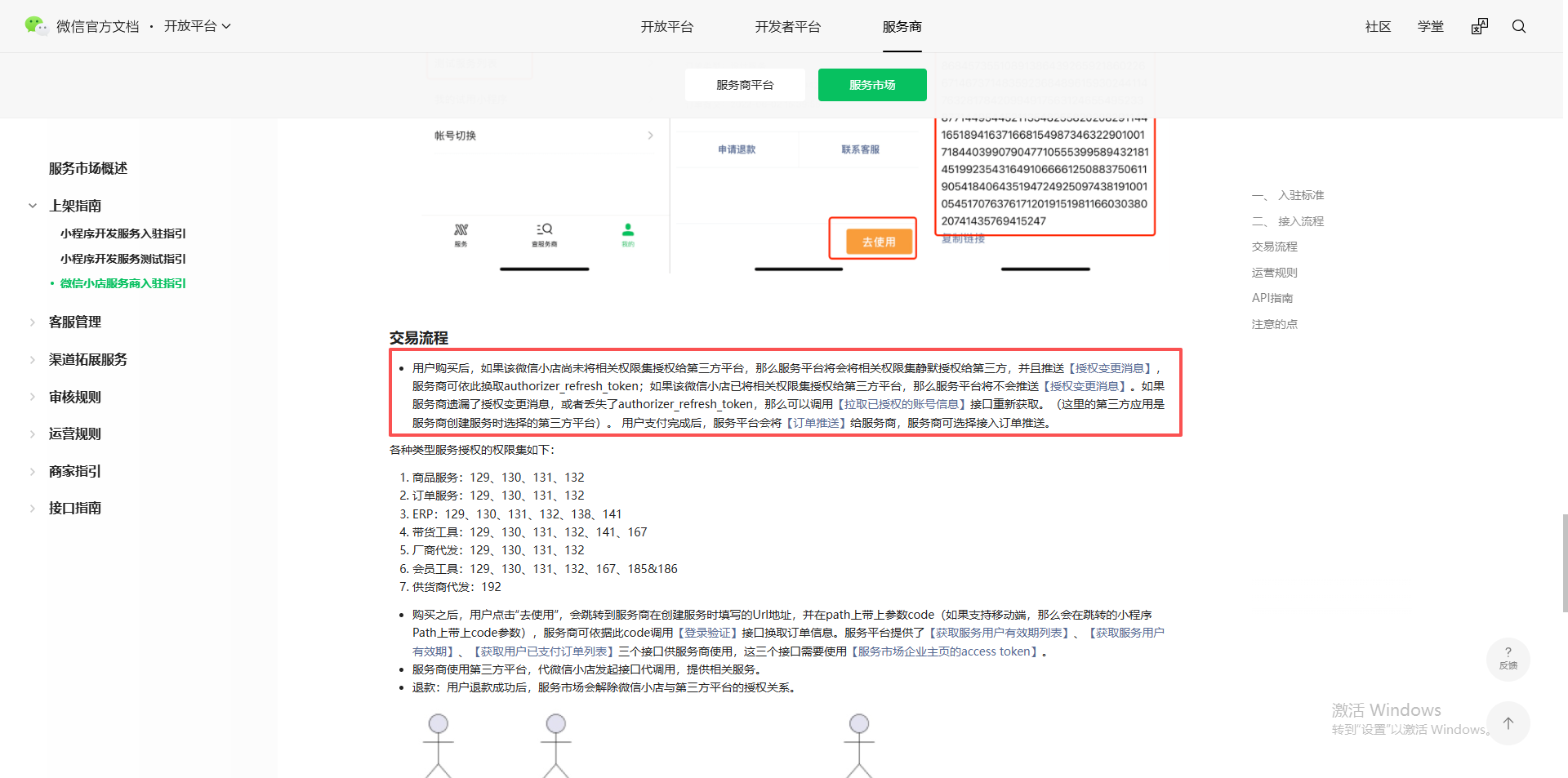Open 服务市场概述 in the sidebar
Image resolution: width=1568 pixels, height=778 pixels.
[88, 168]
